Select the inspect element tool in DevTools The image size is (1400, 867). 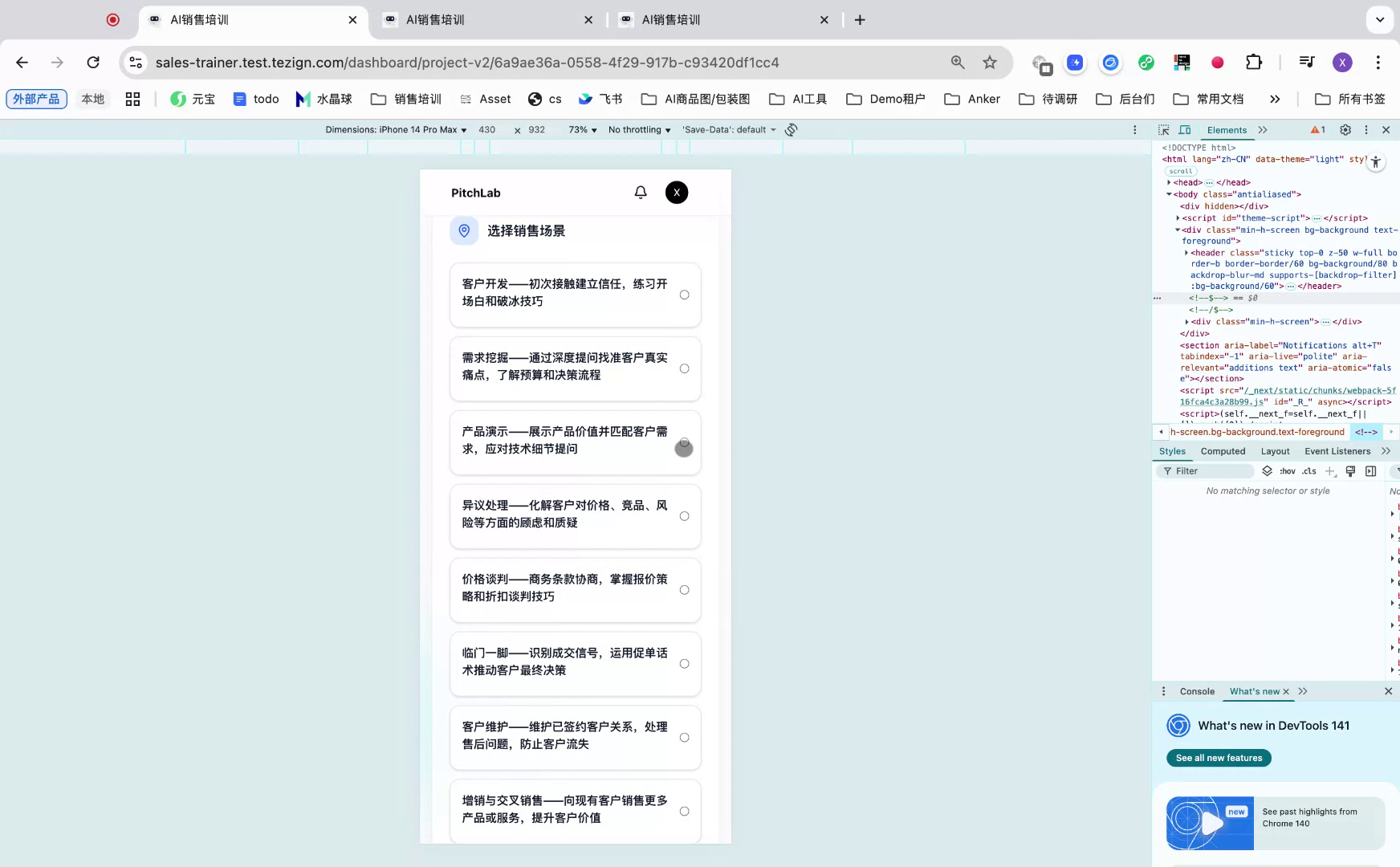[x=1163, y=129]
